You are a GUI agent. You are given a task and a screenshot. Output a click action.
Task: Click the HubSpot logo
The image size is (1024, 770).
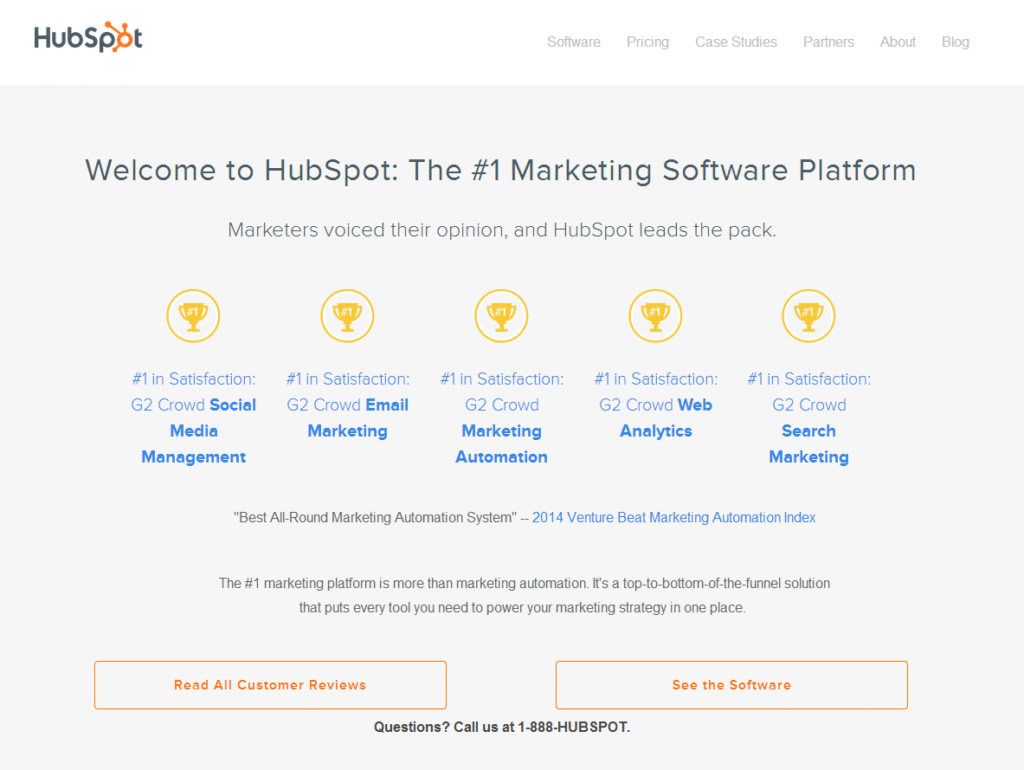point(88,37)
